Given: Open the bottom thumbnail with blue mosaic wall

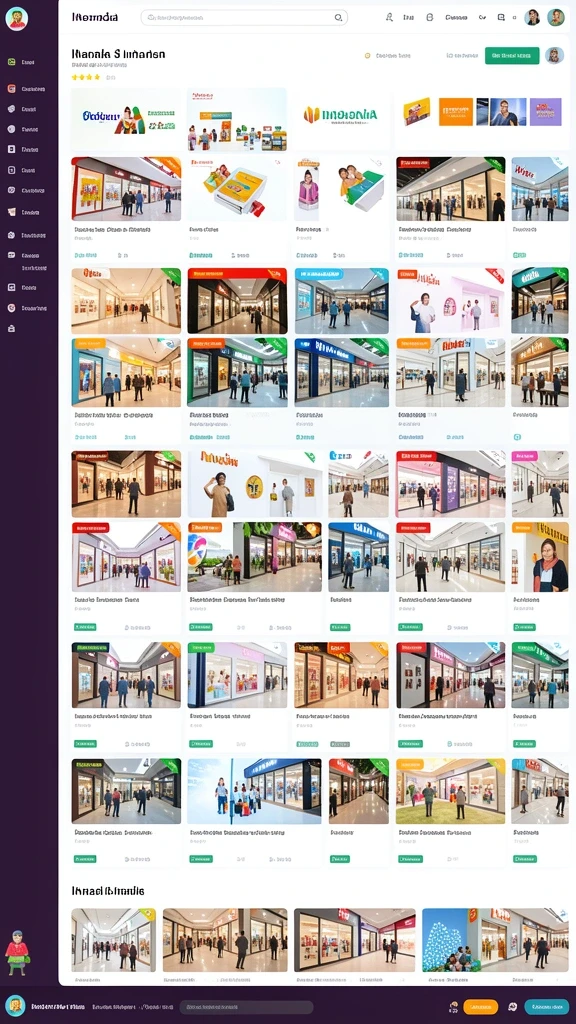Looking at the screenshot, I should 495,940.
